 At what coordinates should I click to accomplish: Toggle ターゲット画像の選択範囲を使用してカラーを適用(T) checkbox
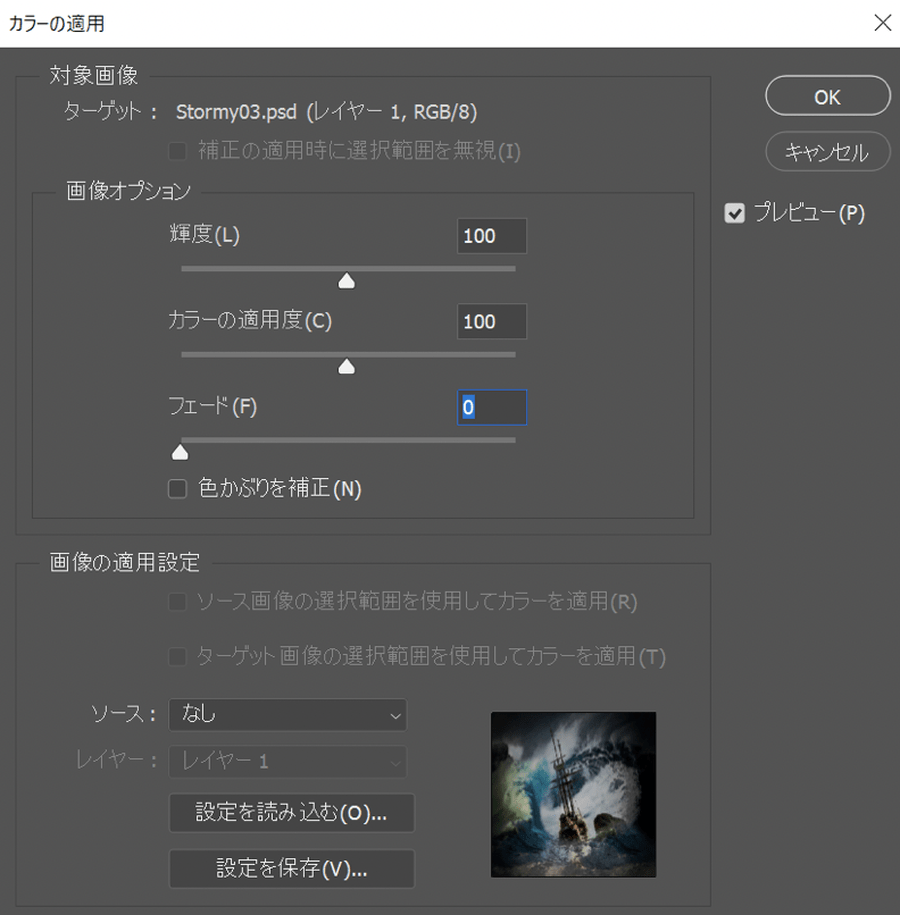(x=177, y=656)
